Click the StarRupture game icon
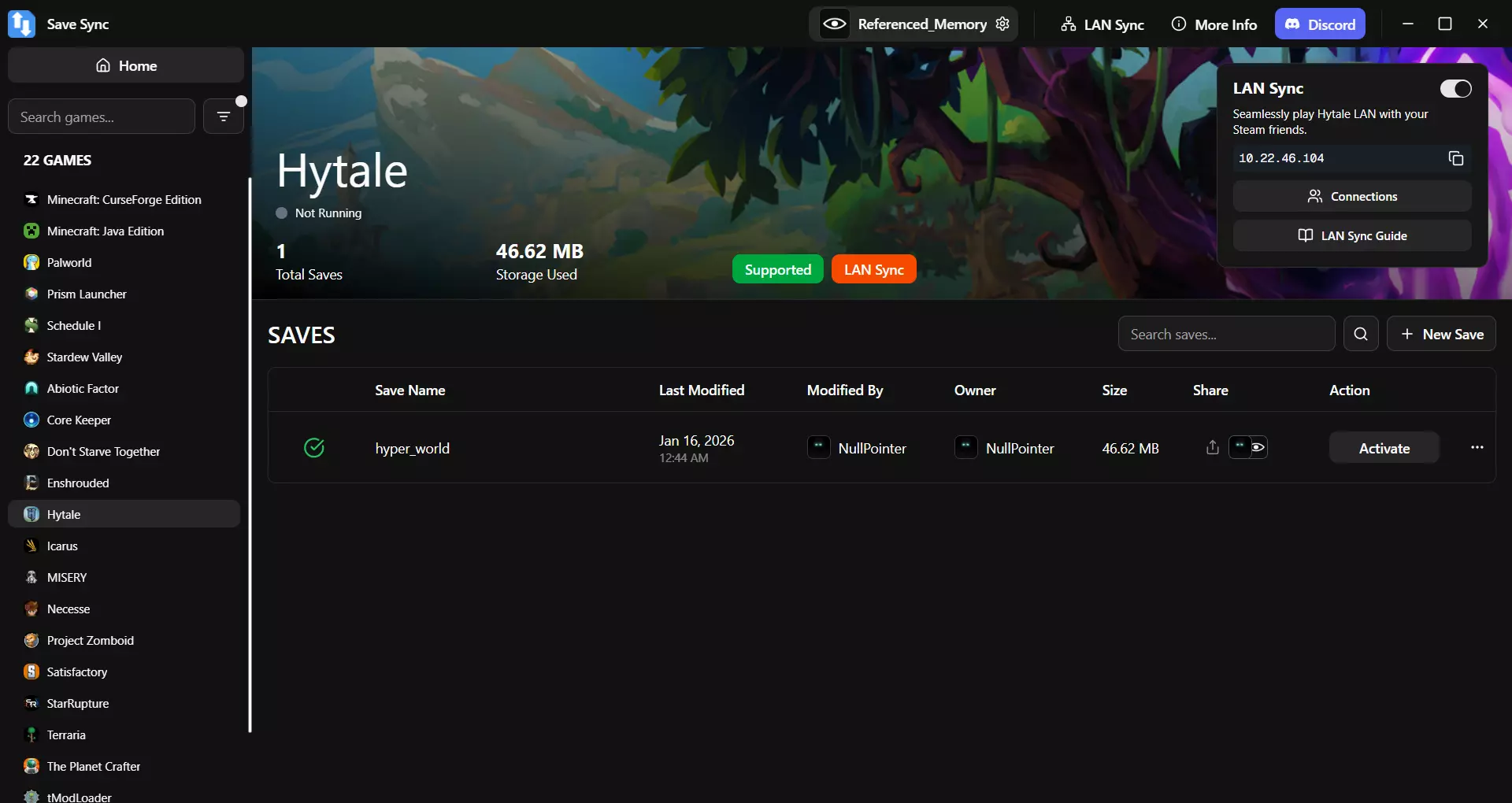 click(31, 703)
